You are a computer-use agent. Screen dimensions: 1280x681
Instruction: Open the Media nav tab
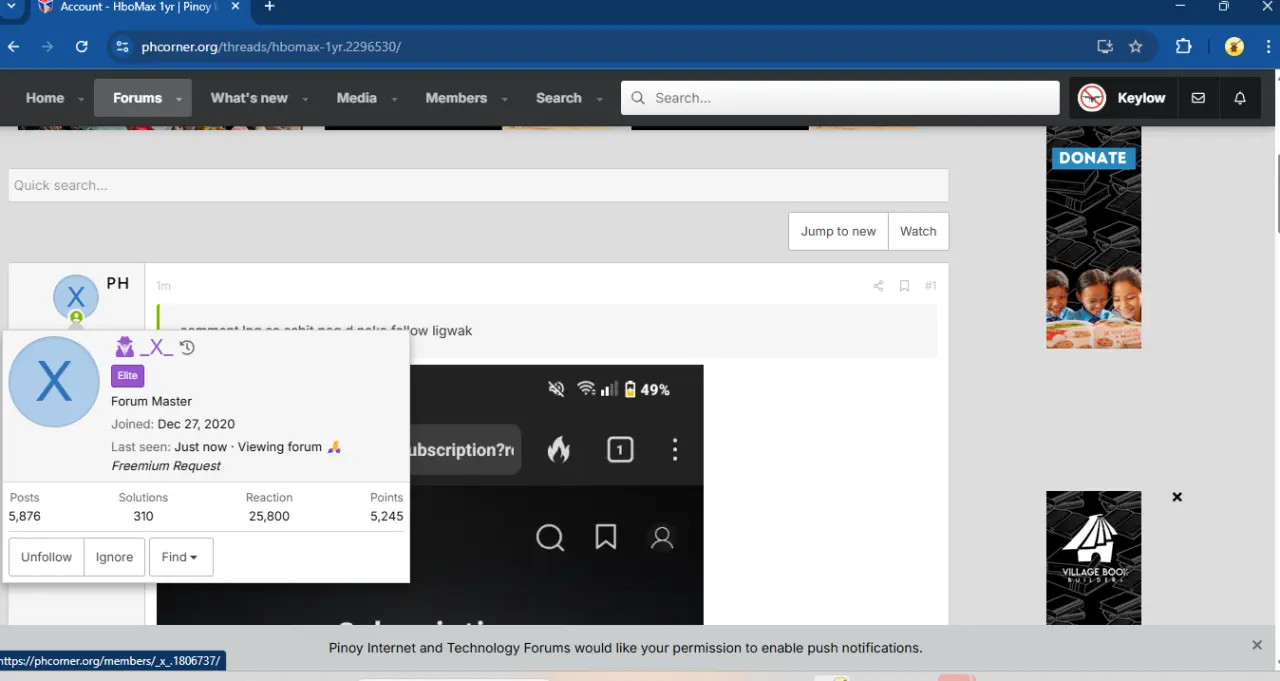pos(356,98)
